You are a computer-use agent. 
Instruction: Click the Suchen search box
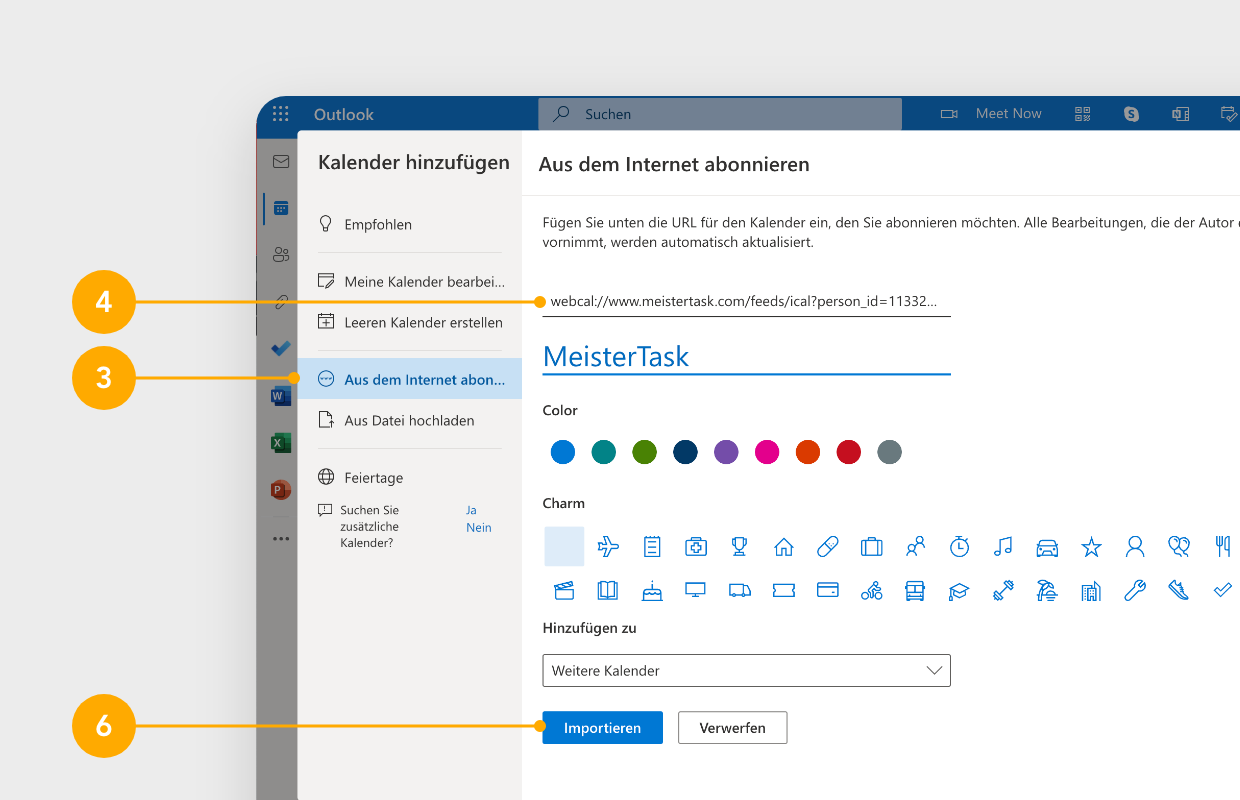720,114
